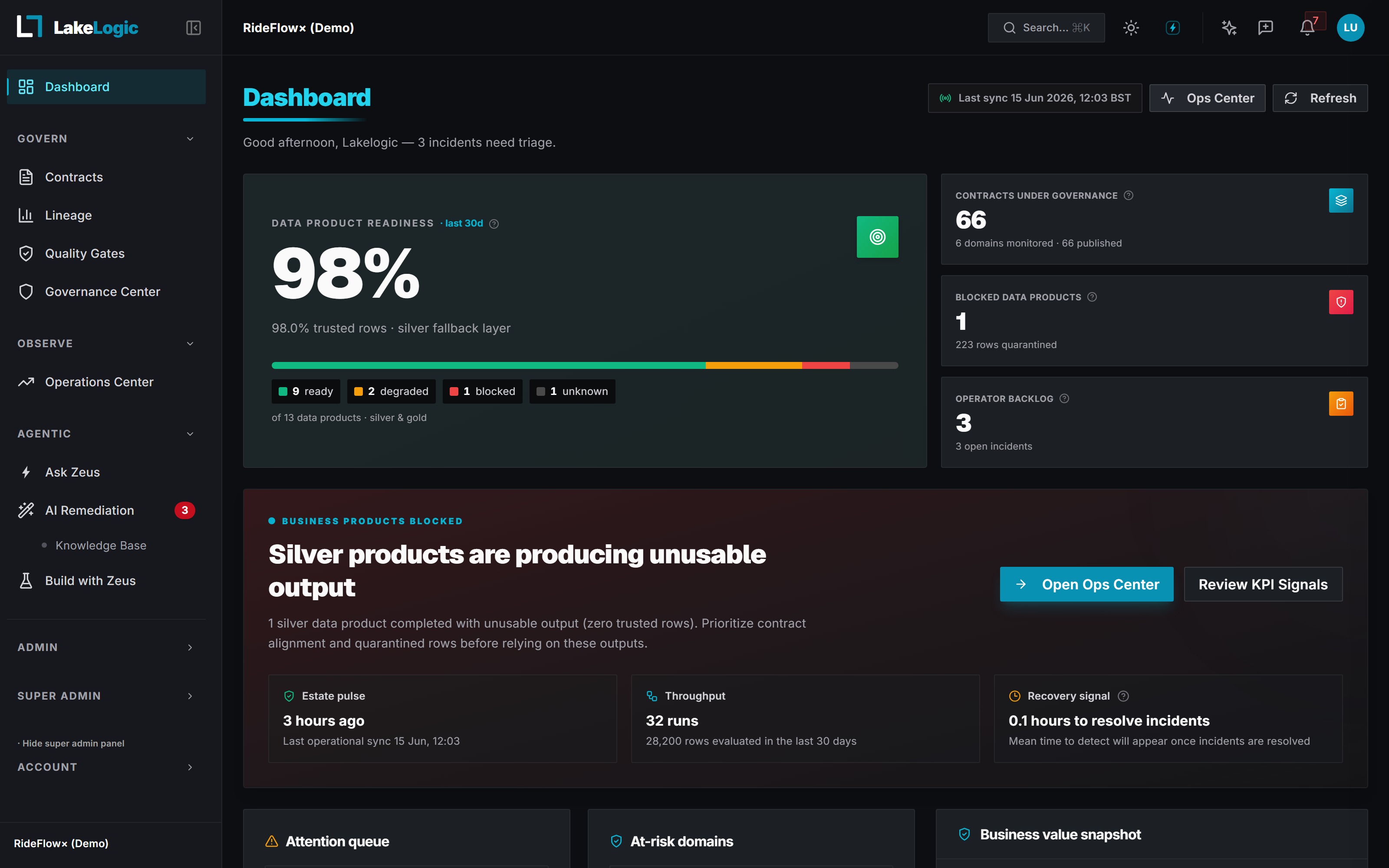The height and width of the screenshot is (868, 1389).
Task: Collapse the AGENTIC section chevron
Action: (x=190, y=434)
